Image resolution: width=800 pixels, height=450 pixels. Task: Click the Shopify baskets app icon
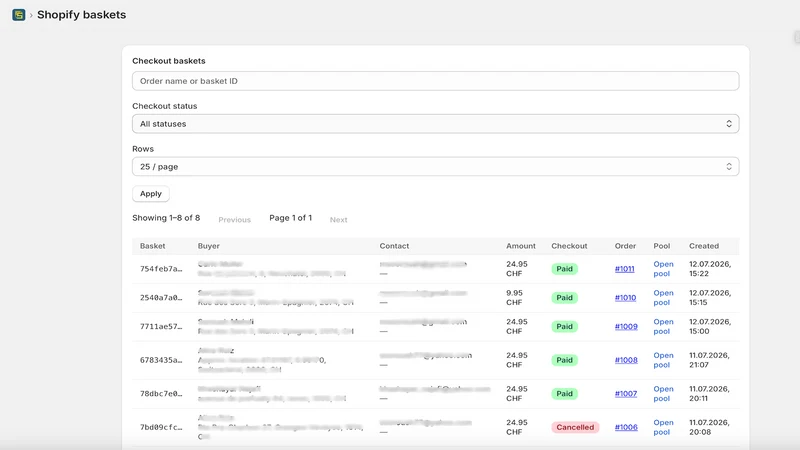19,15
